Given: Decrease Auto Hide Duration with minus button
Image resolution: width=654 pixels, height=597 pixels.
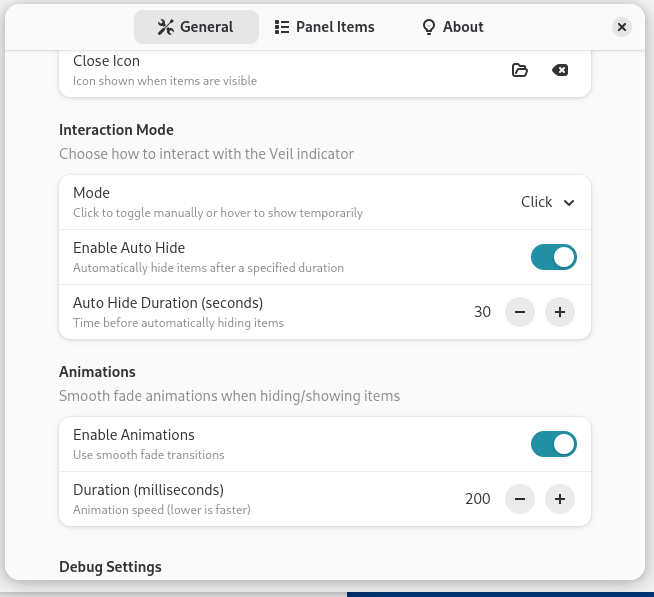Looking at the screenshot, I should [520, 312].
